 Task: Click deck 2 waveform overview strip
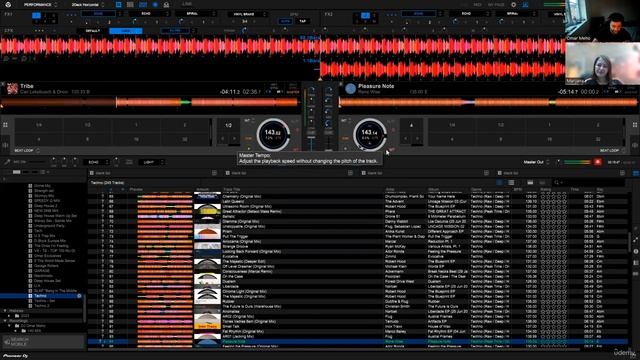pyautogui.click(x=489, y=102)
